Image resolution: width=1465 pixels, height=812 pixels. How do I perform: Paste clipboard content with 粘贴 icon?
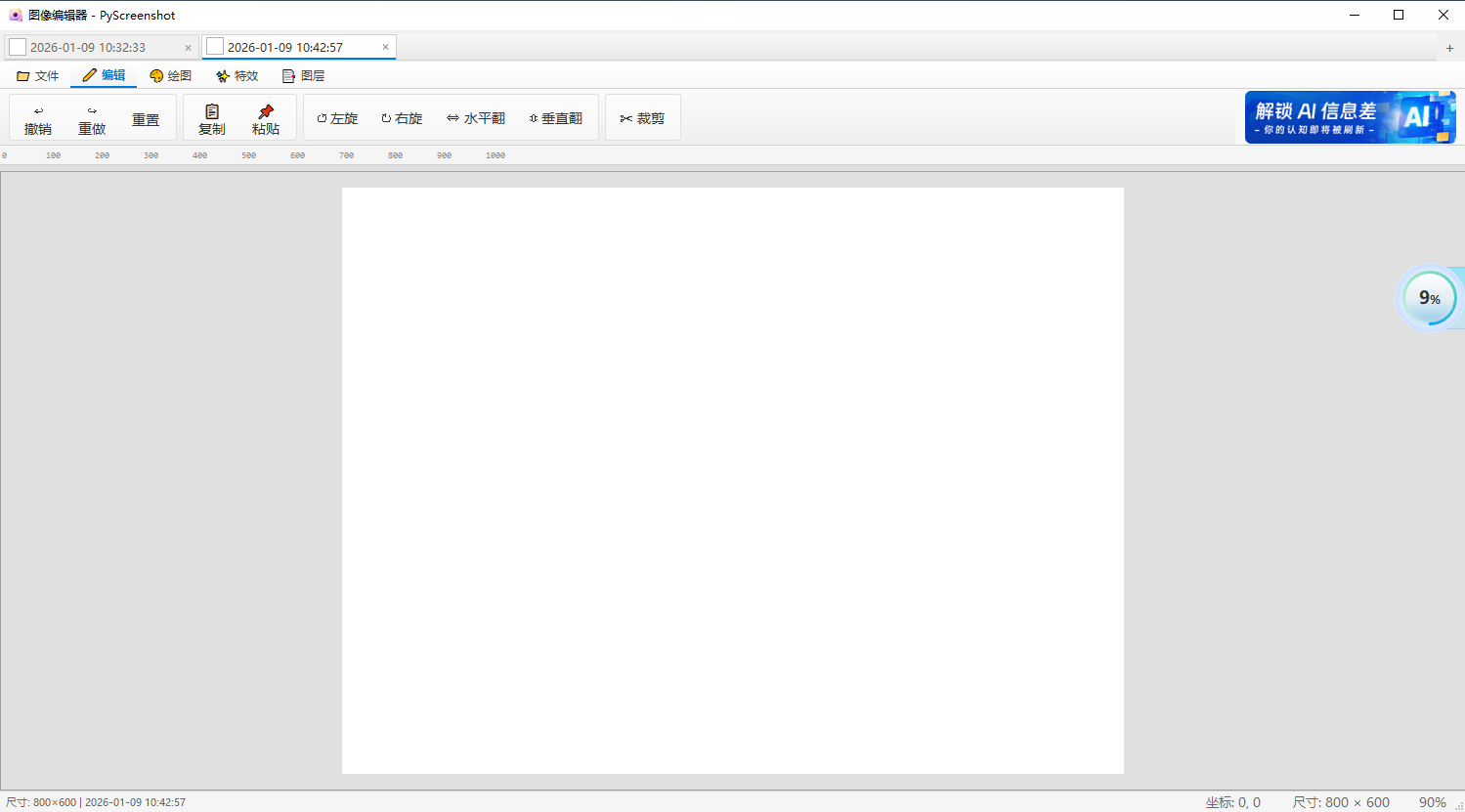[264, 117]
